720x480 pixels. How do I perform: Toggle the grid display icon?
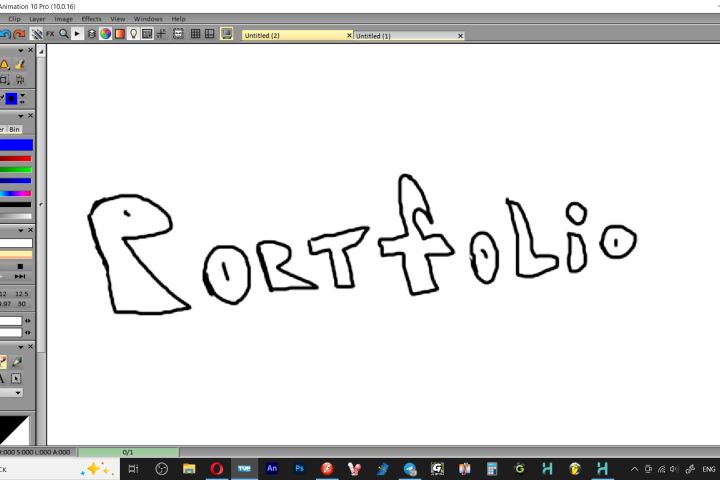(195, 34)
